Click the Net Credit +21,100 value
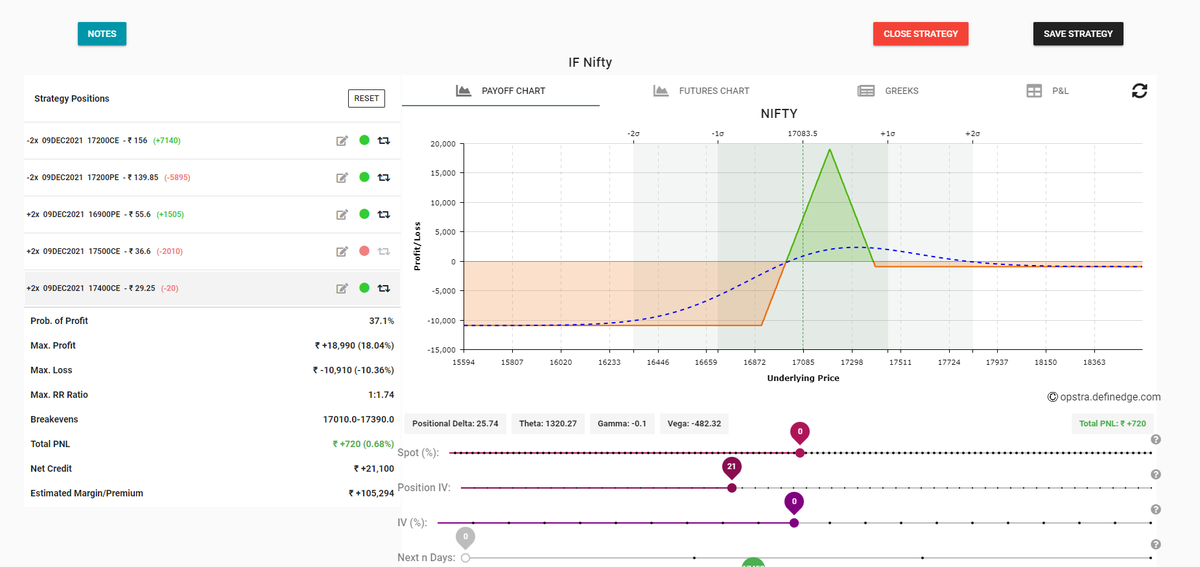 tap(374, 468)
